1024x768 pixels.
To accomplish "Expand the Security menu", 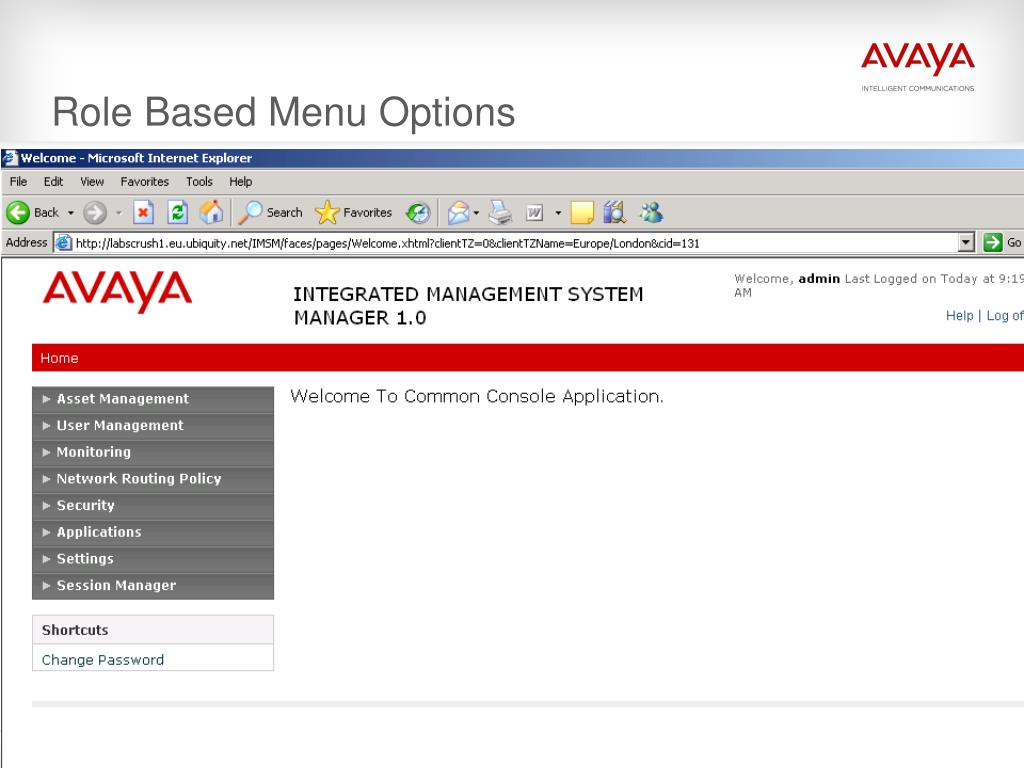I will [x=153, y=506].
